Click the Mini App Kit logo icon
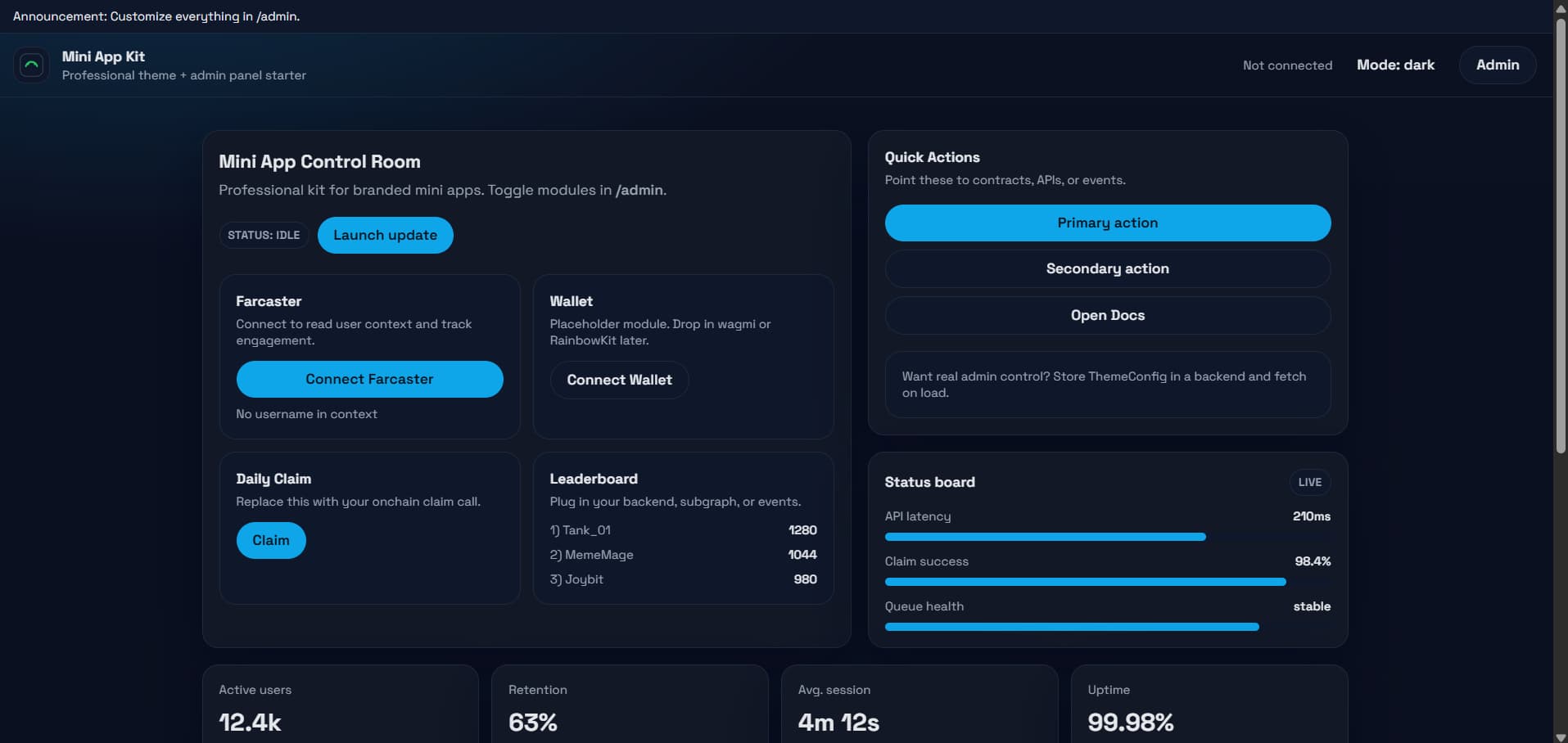 (x=31, y=65)
